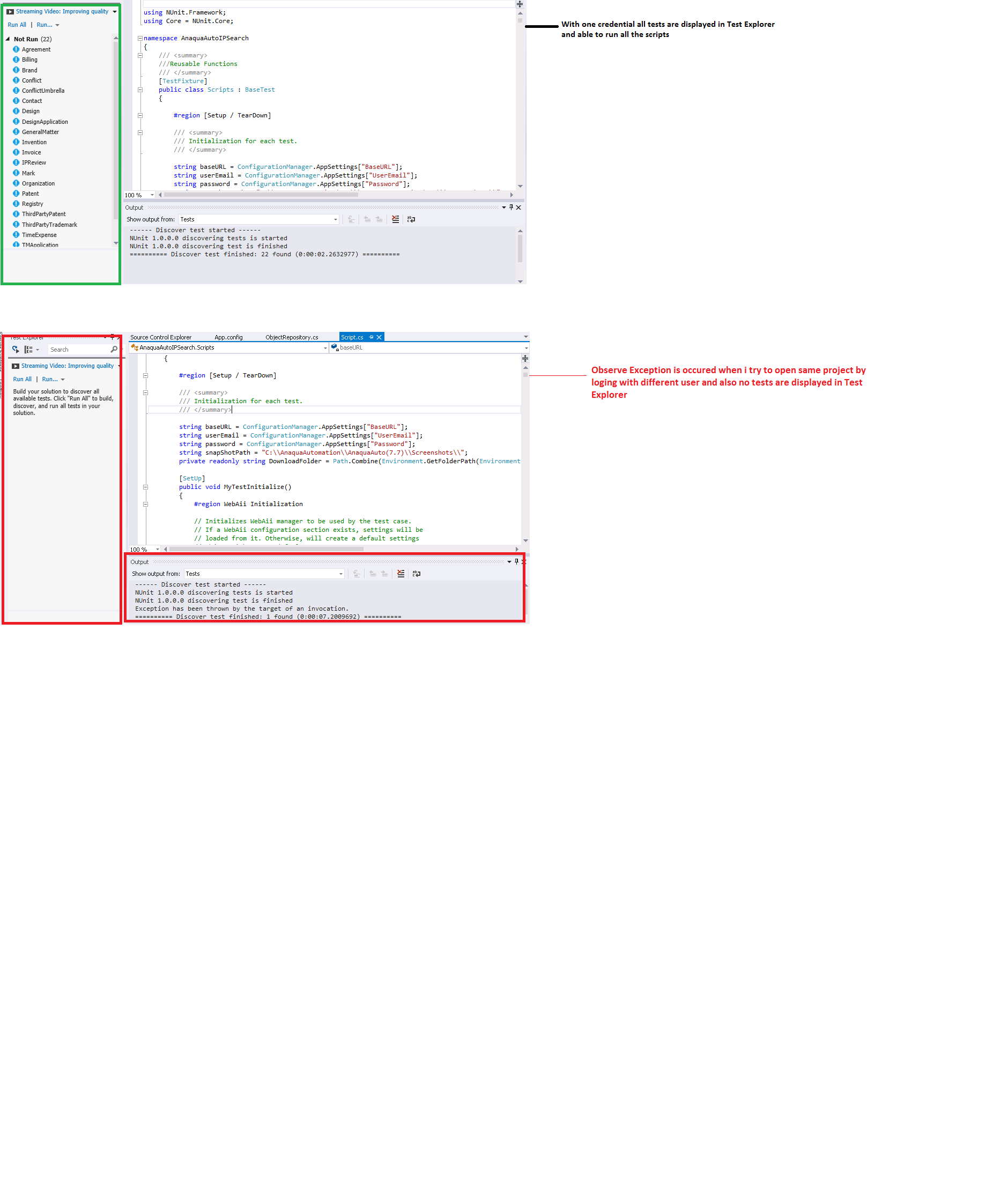Collapse the namespace AnaquaAutoIPSearch block
The height and width of the screenshot is (1201, 1008).
pyautogui.click(x=139, y=38)
